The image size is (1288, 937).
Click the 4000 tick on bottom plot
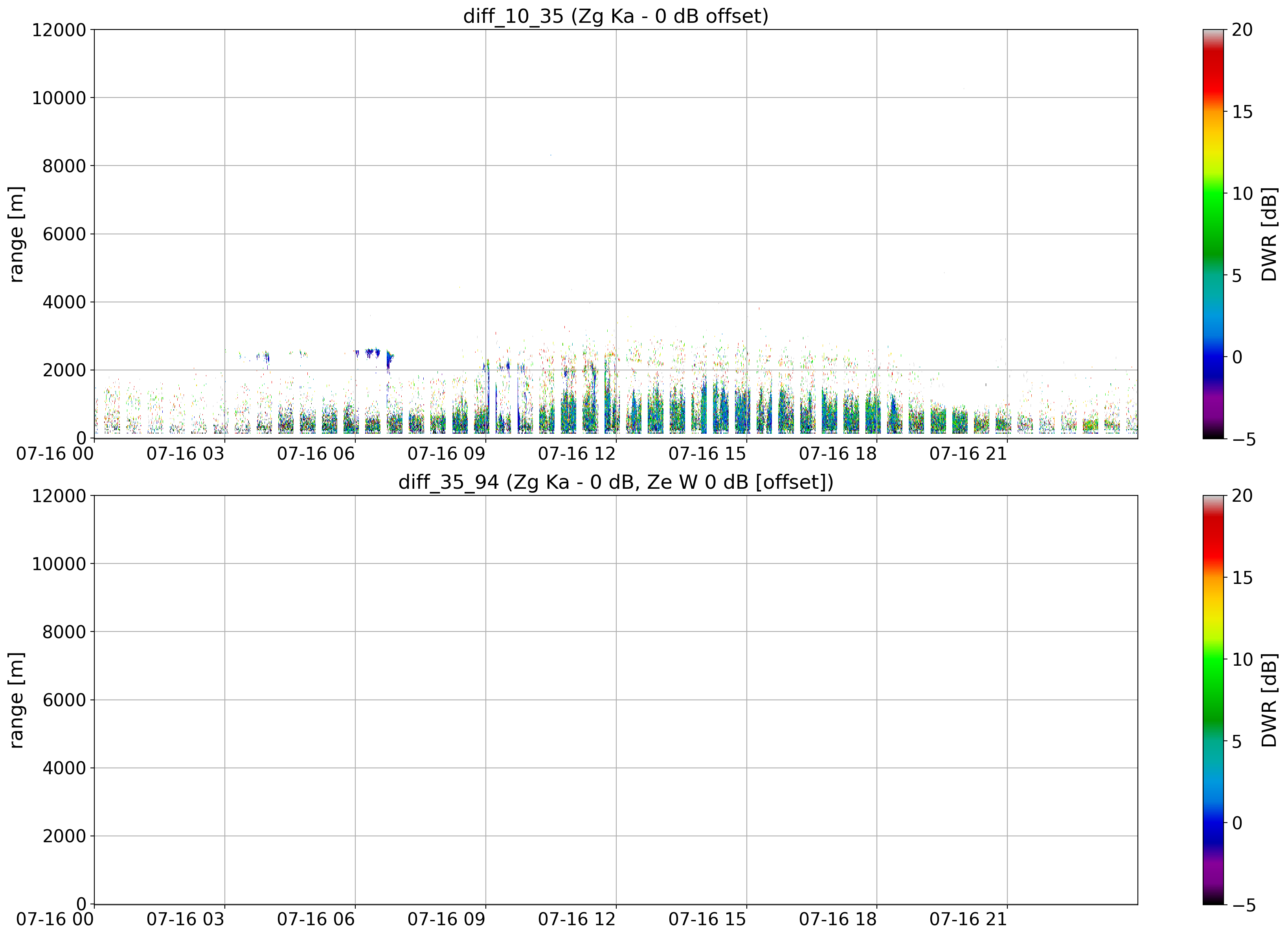click(x=64, y=768)
